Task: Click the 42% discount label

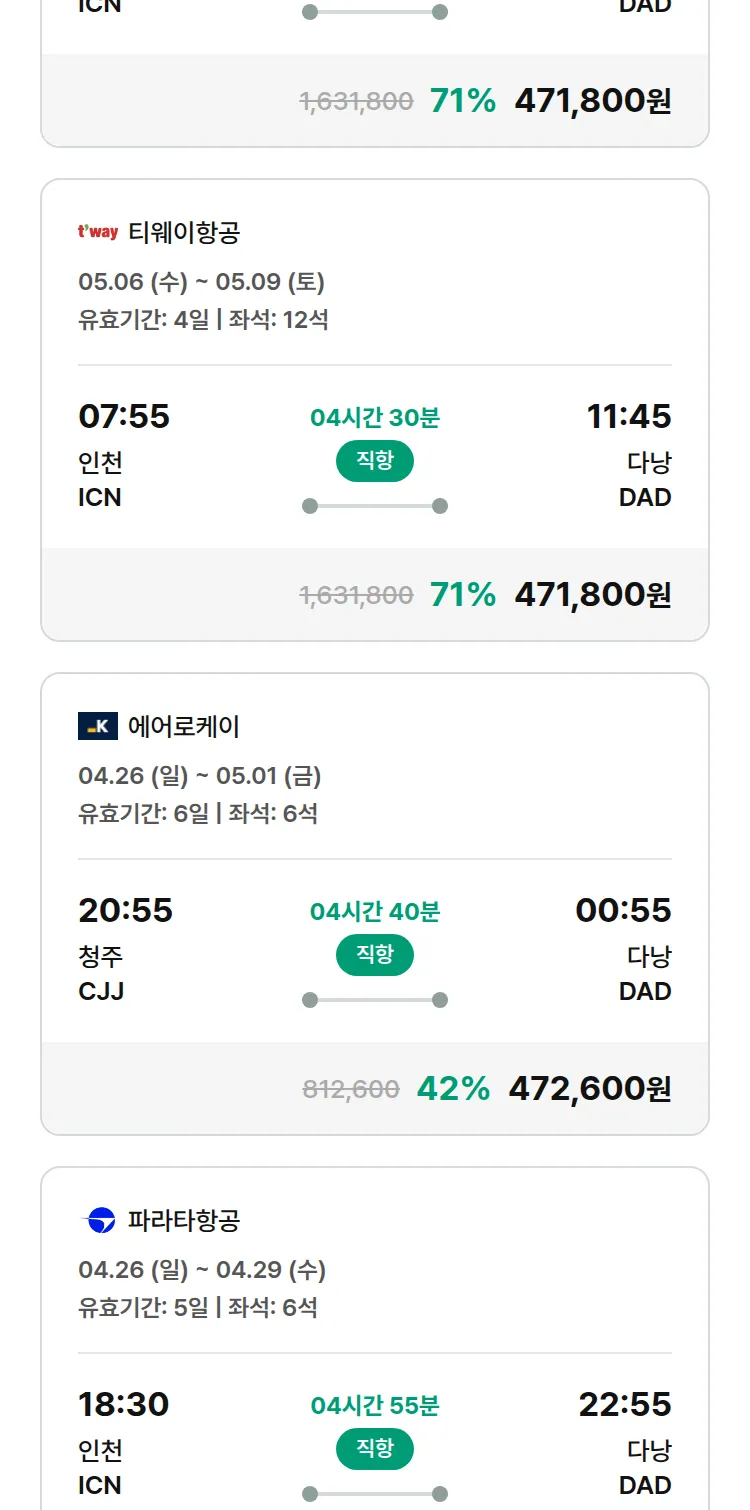Action: click(453, 1088)
